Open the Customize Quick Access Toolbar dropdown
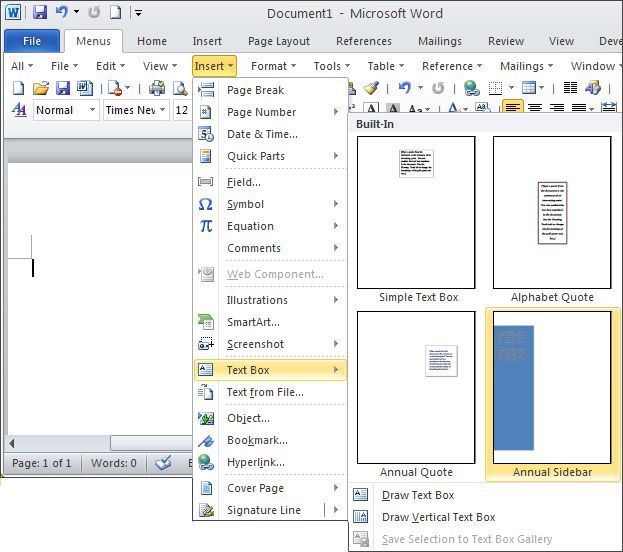 point(138,13)
